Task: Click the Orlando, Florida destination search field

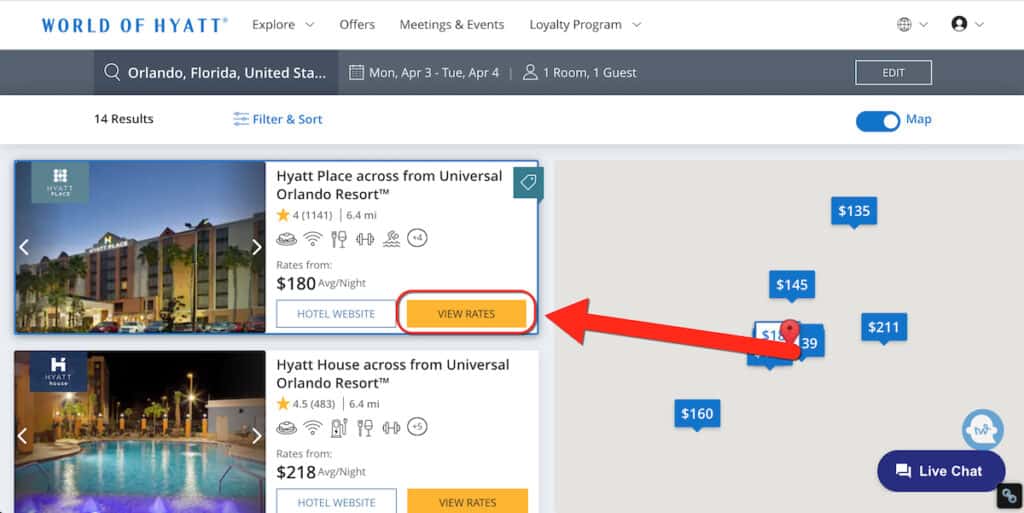Action: (226, 73)
